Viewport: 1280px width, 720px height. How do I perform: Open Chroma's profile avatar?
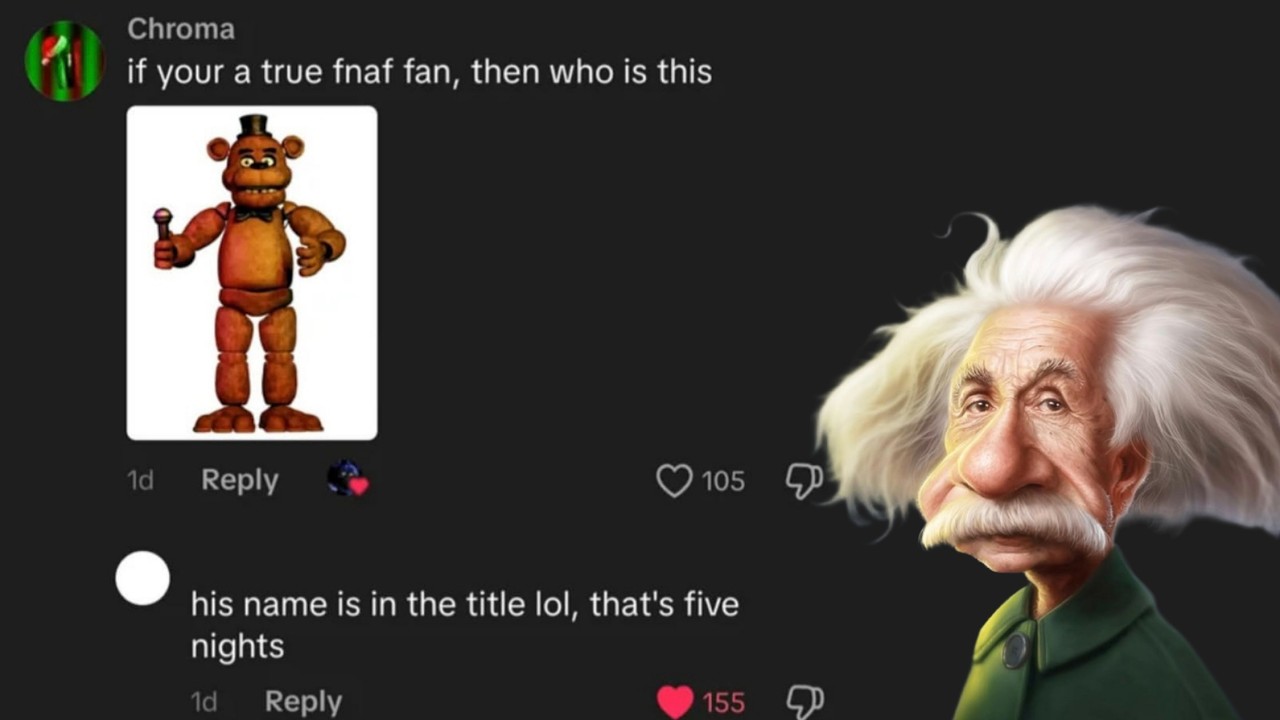[63, 61]
